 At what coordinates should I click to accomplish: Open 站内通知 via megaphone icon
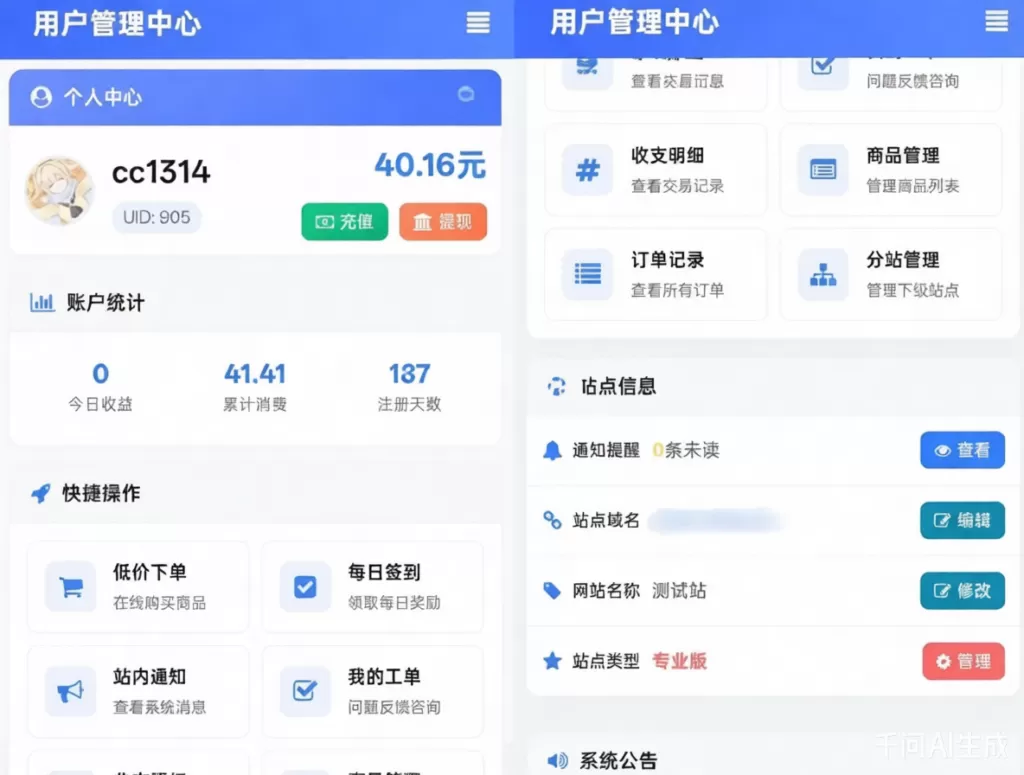pos(71,691)
